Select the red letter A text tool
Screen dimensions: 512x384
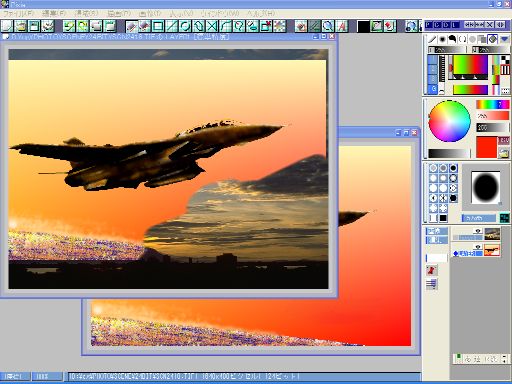point(342,26)
